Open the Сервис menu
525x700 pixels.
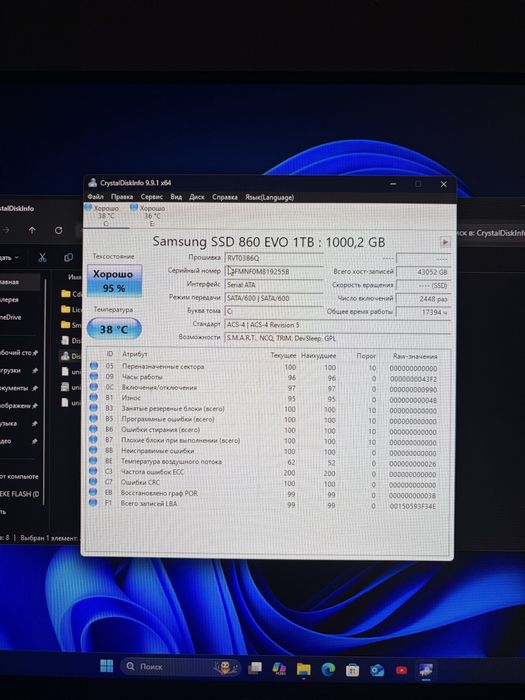pos(152,196)
